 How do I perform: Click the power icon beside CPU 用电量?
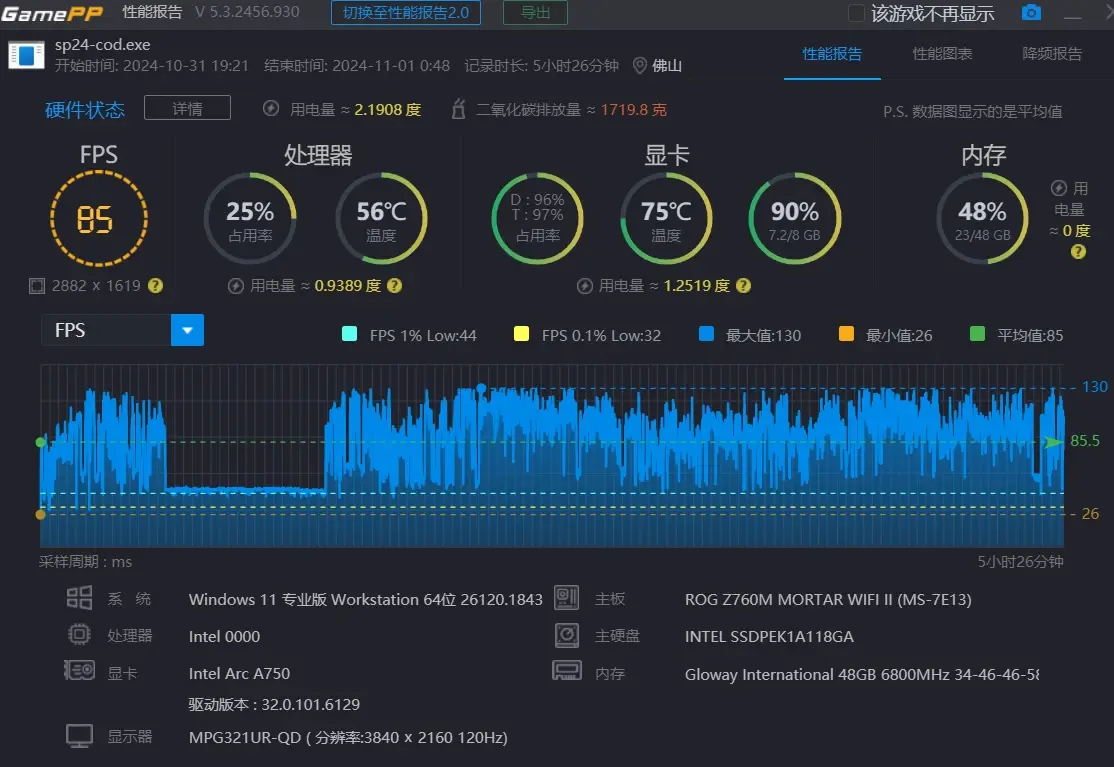point(236,285)
